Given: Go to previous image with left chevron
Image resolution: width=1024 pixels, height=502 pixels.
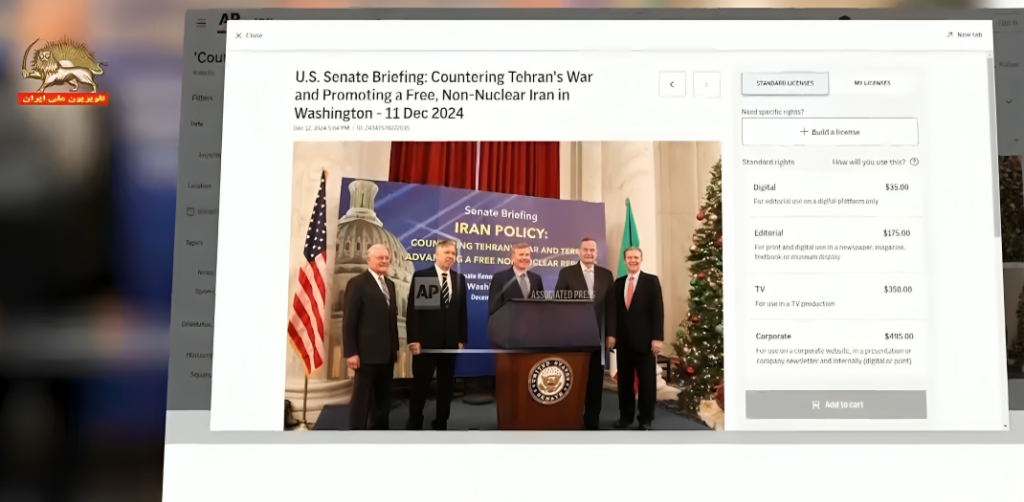Looking at the screenshot, I should [x=672, y=84].
